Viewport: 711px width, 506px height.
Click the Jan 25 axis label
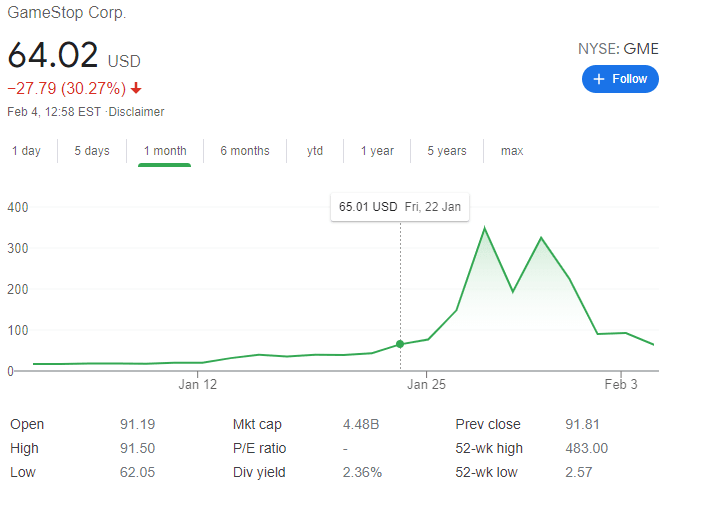(x=425, y=384)
